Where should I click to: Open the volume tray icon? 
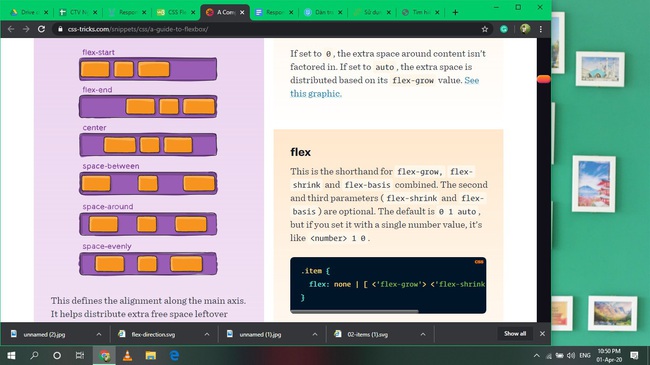tap(571, 355)
